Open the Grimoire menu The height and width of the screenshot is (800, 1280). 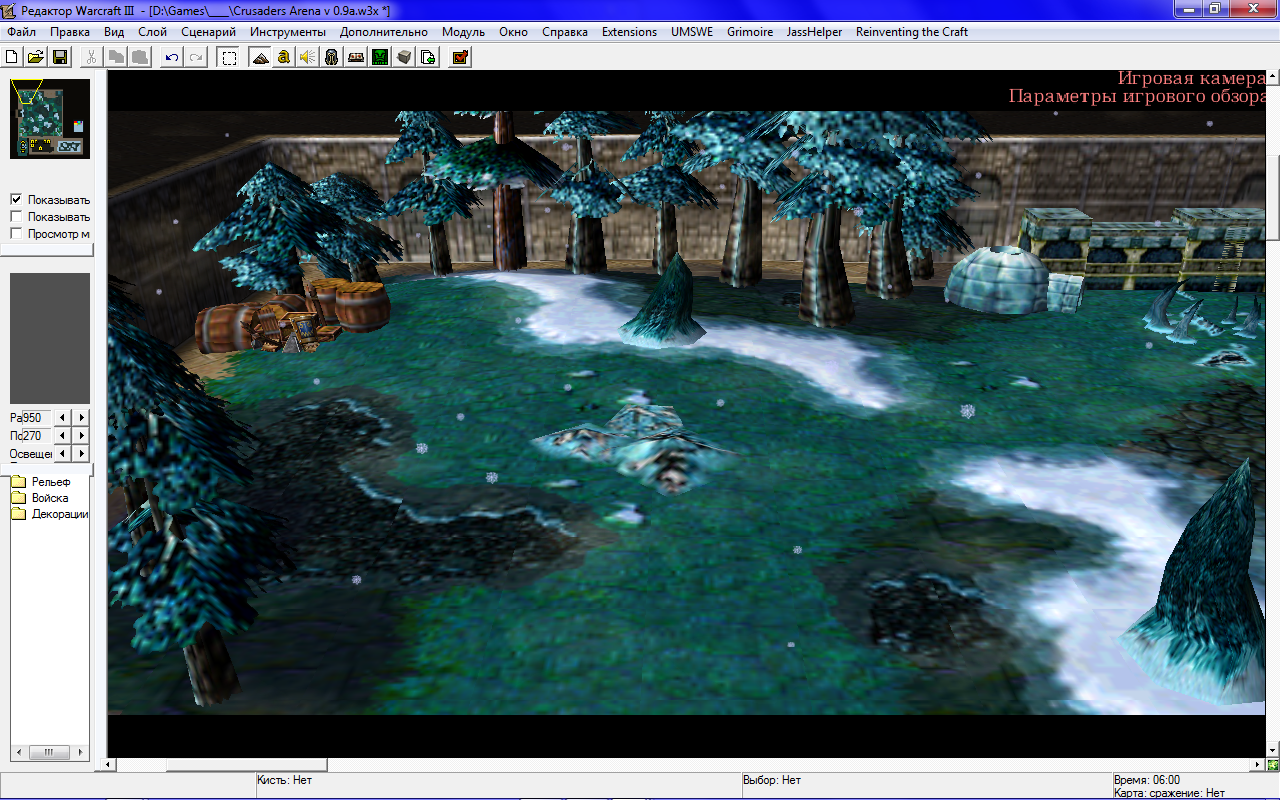[750, 32]
